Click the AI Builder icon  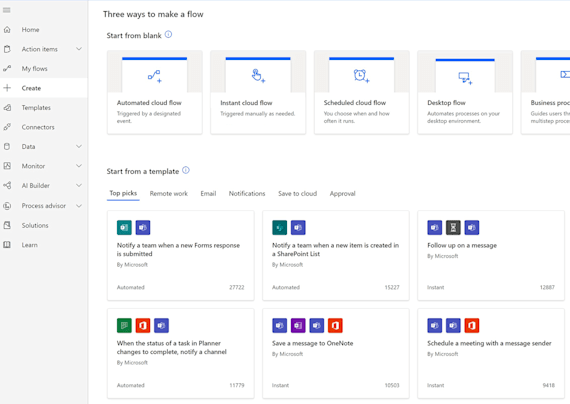pyautogui.click(x=7, y=185)
